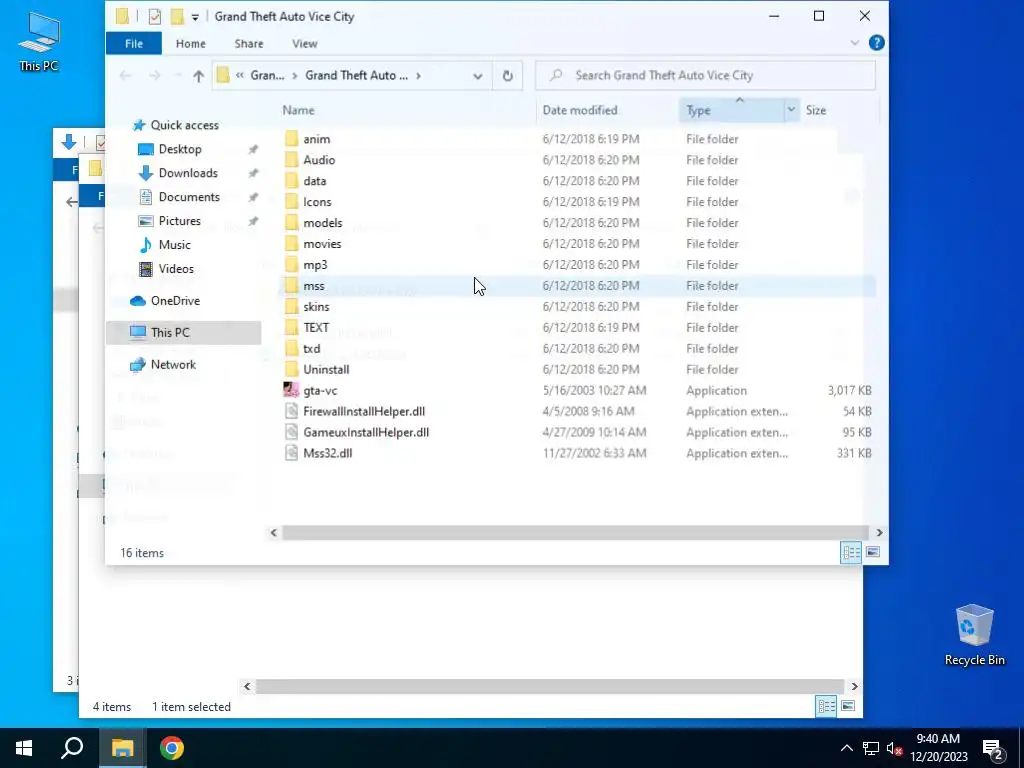This screenshot has width=1024, height=768.
Task: Click the data folder icon
Action: [x=292, y=181]
